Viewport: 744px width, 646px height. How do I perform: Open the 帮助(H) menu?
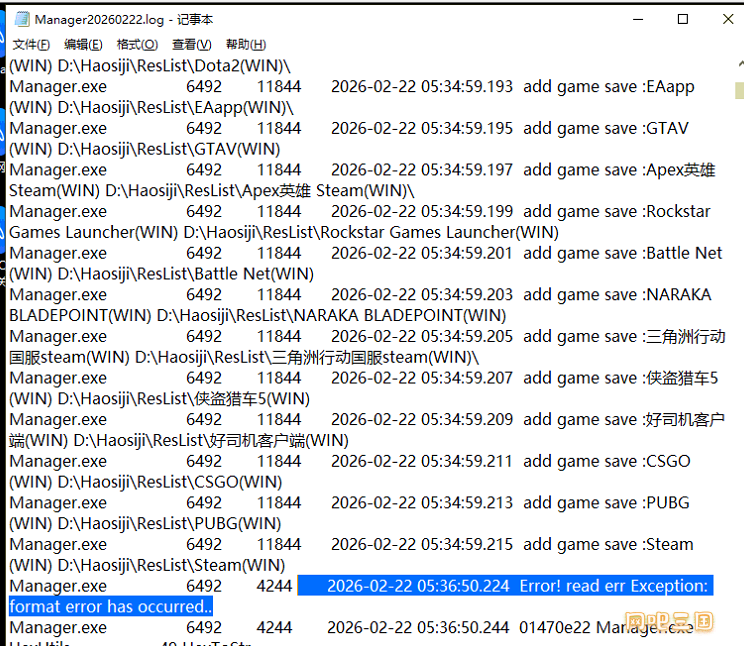246,45
